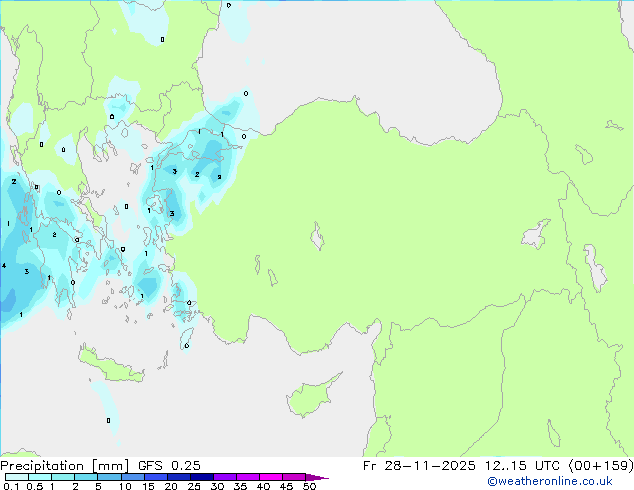Click Lake Tuz in central Turkey

pos(317,236)
